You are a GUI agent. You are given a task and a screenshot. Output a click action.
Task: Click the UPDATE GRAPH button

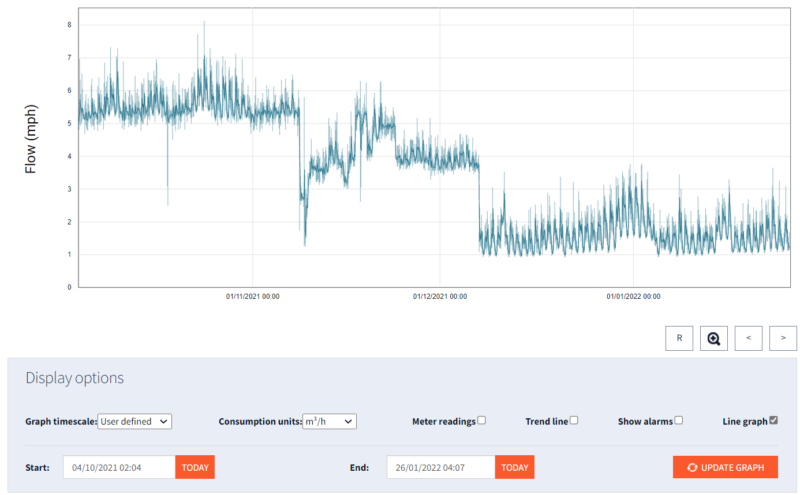(x=725, y=467)
